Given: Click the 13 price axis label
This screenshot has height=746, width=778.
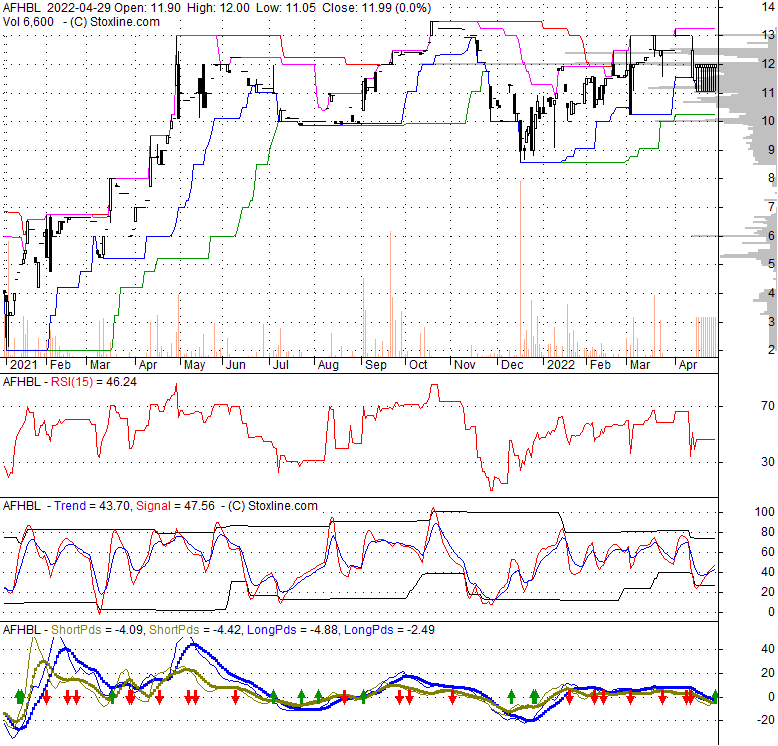Looking at the screenshot, I should [x=768, y=35].
